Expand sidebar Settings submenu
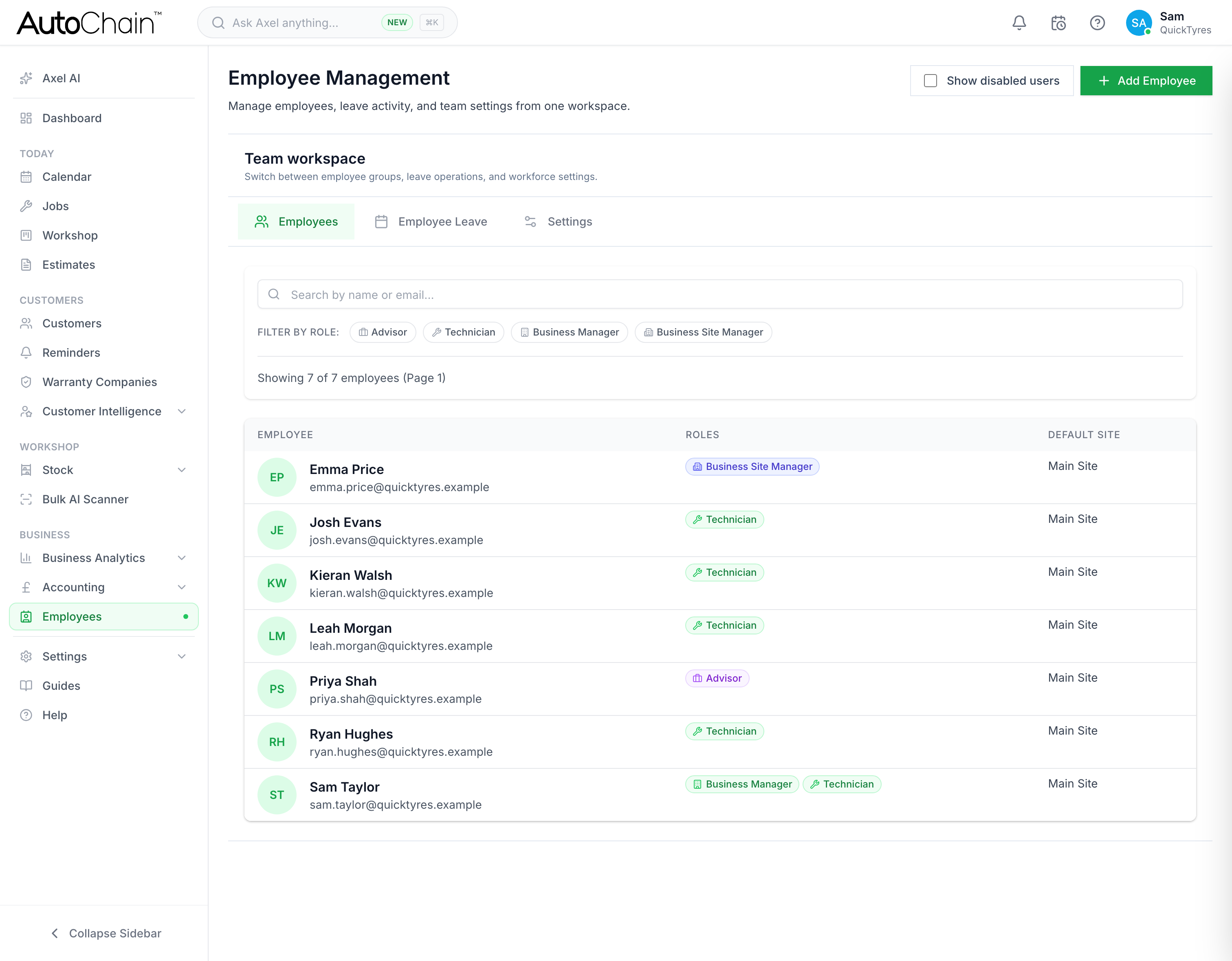The height and width of the screenshot is (961, 1232). 104,656
